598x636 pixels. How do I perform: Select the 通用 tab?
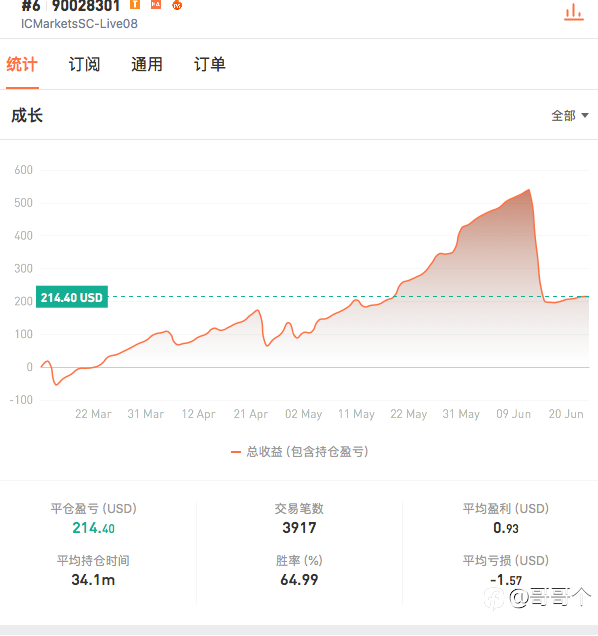pos(147,64)
